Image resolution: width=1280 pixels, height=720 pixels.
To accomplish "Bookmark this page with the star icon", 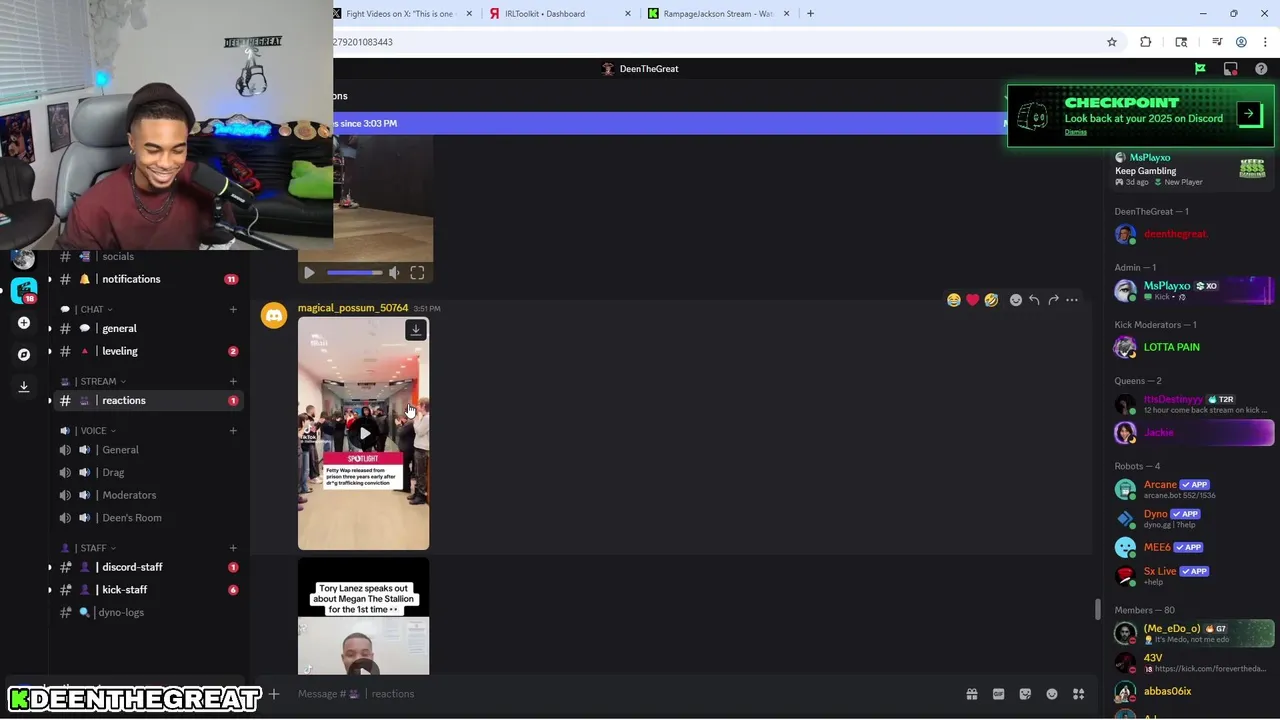I will pyautogui.click(x=1112, y=42).
